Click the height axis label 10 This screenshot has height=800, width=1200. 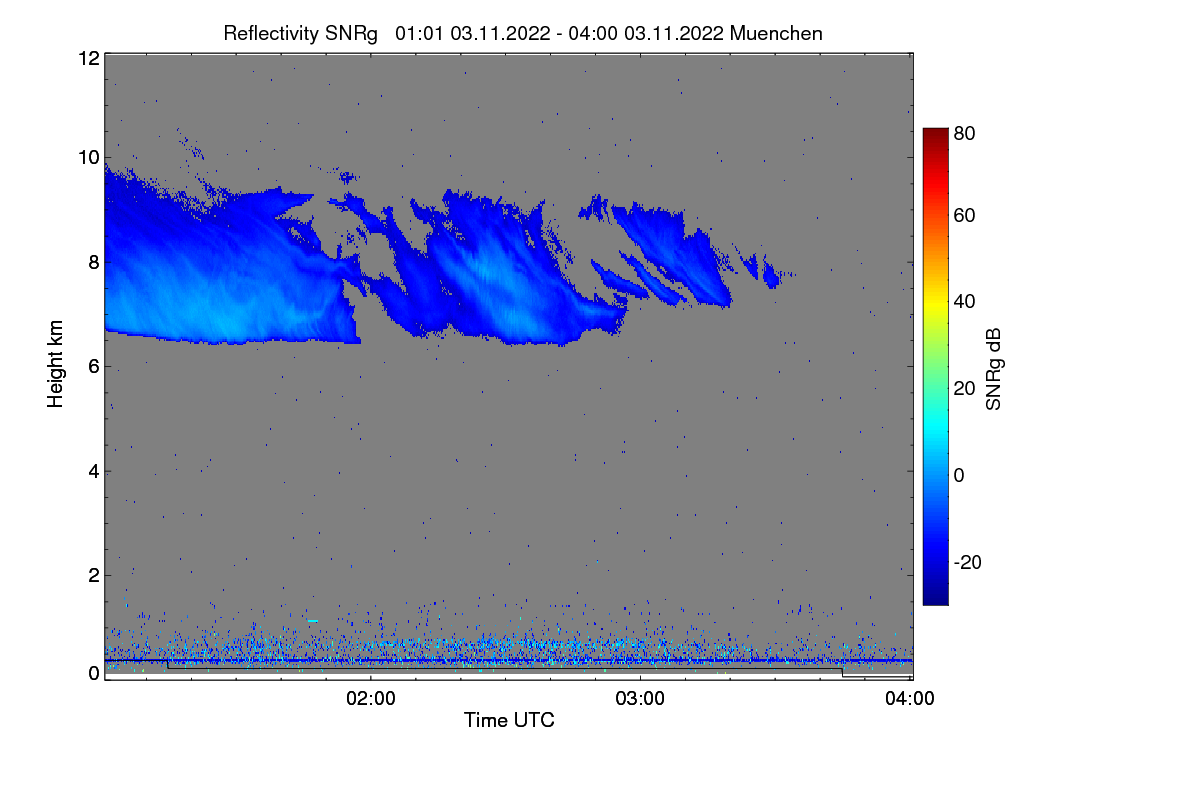[x=88, y=157]
